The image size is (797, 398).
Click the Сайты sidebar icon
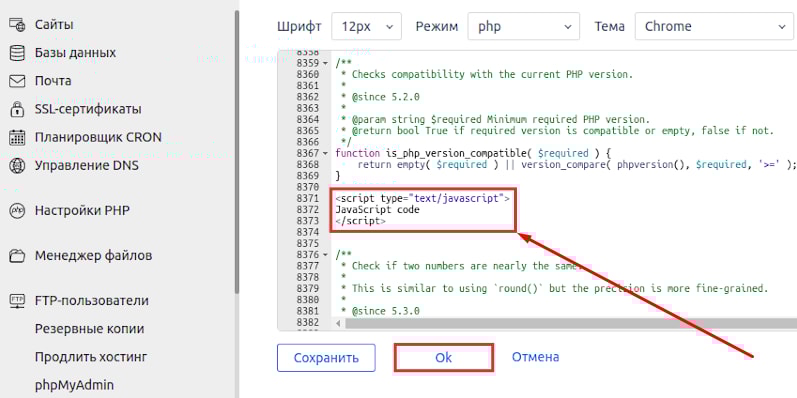[x=17, y=24]
